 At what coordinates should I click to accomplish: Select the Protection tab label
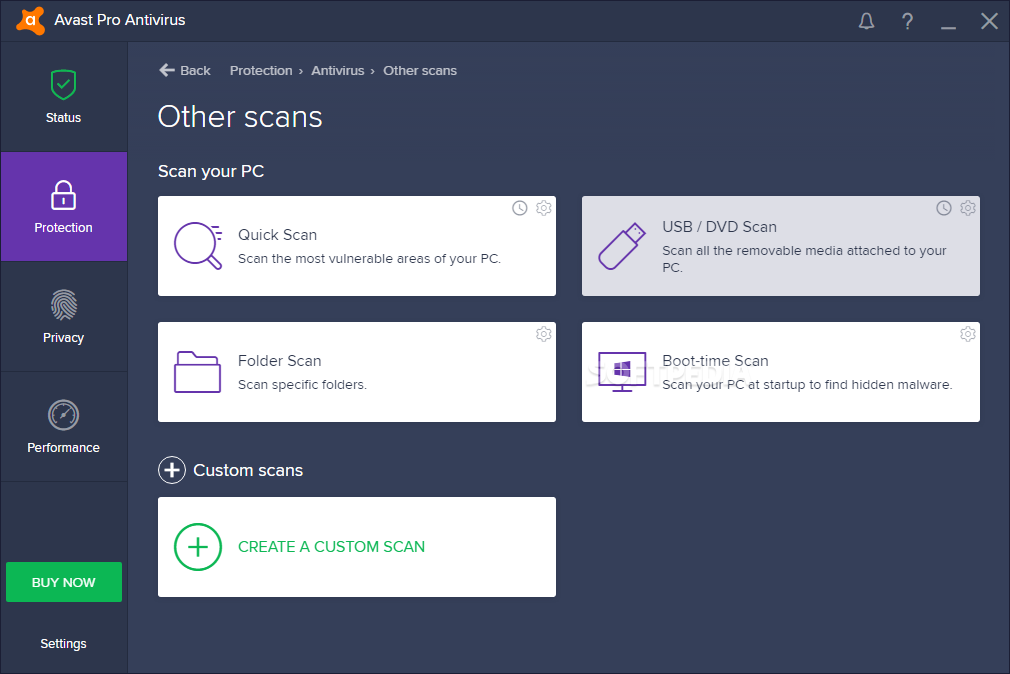click(63, 227)
